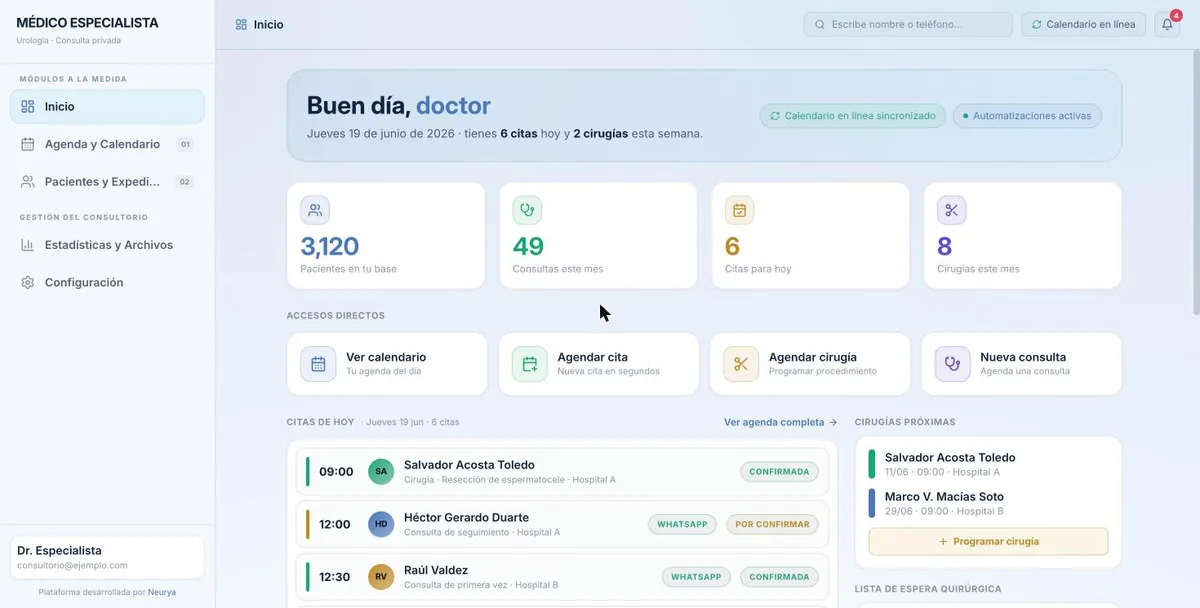Image resolution: width=1200 pixels, height=608 pixels.
Task: Click the SA avatar of Salvador Acosta Toledo
Action: (x=381, y=472)
